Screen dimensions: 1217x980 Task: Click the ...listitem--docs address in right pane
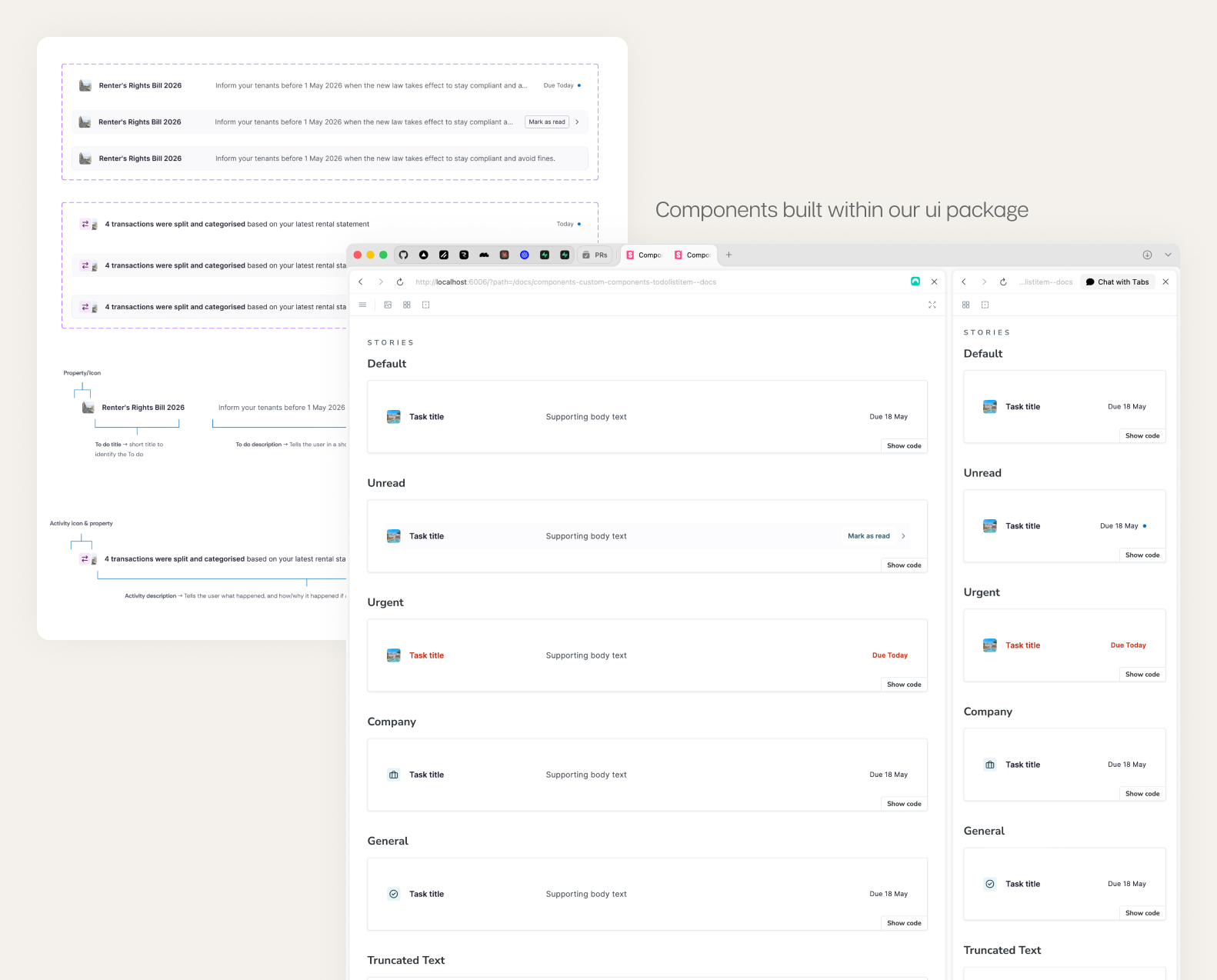tap(1045, 282)
